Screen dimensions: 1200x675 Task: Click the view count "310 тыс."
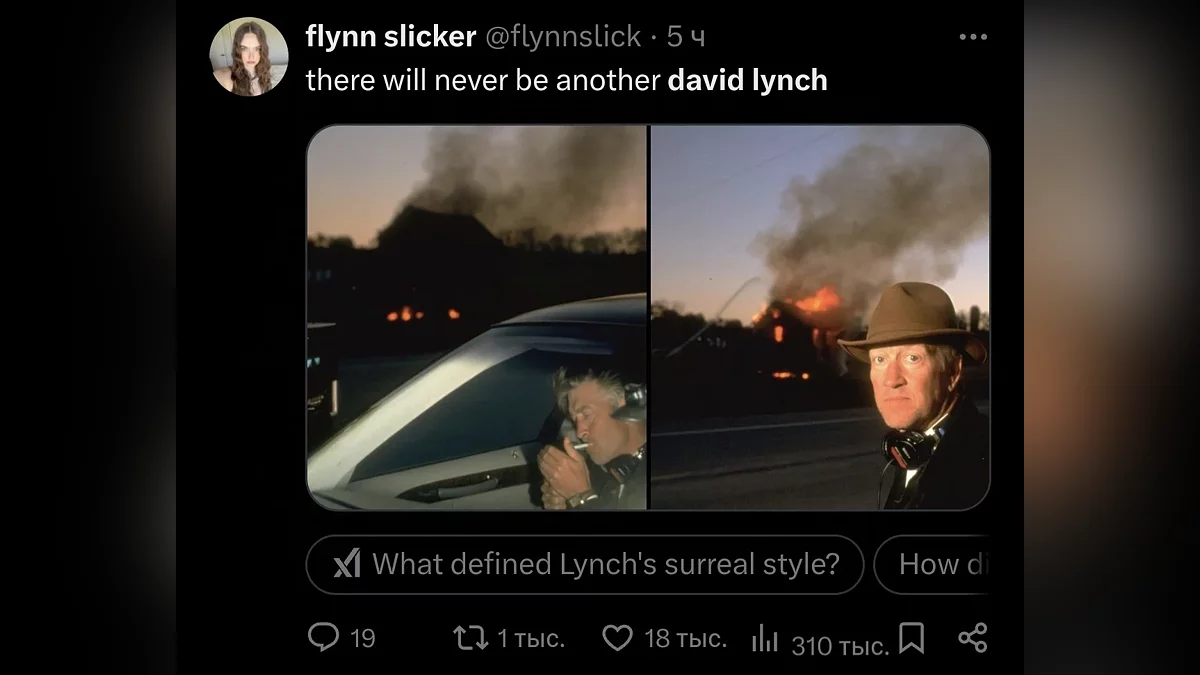(839, 646)
